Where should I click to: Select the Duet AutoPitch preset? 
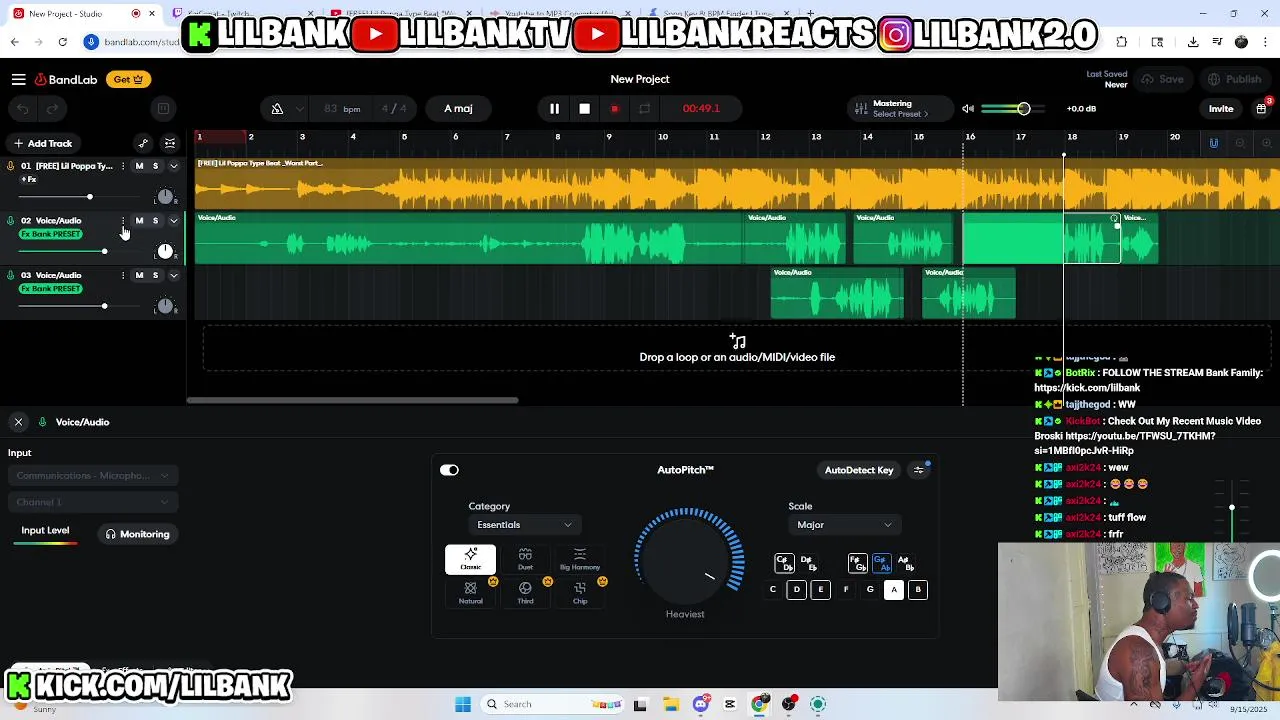coord(525,559)
